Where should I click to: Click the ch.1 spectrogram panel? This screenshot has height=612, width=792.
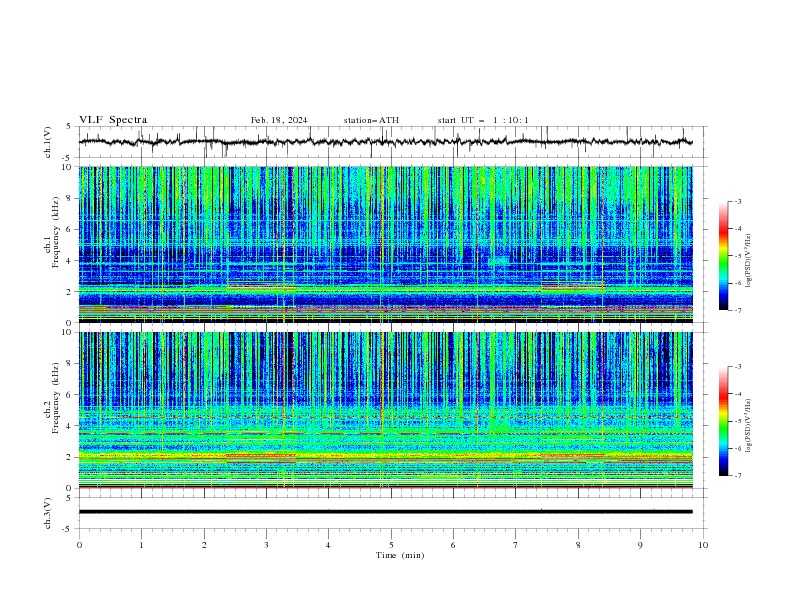click(x=385, y=244)
